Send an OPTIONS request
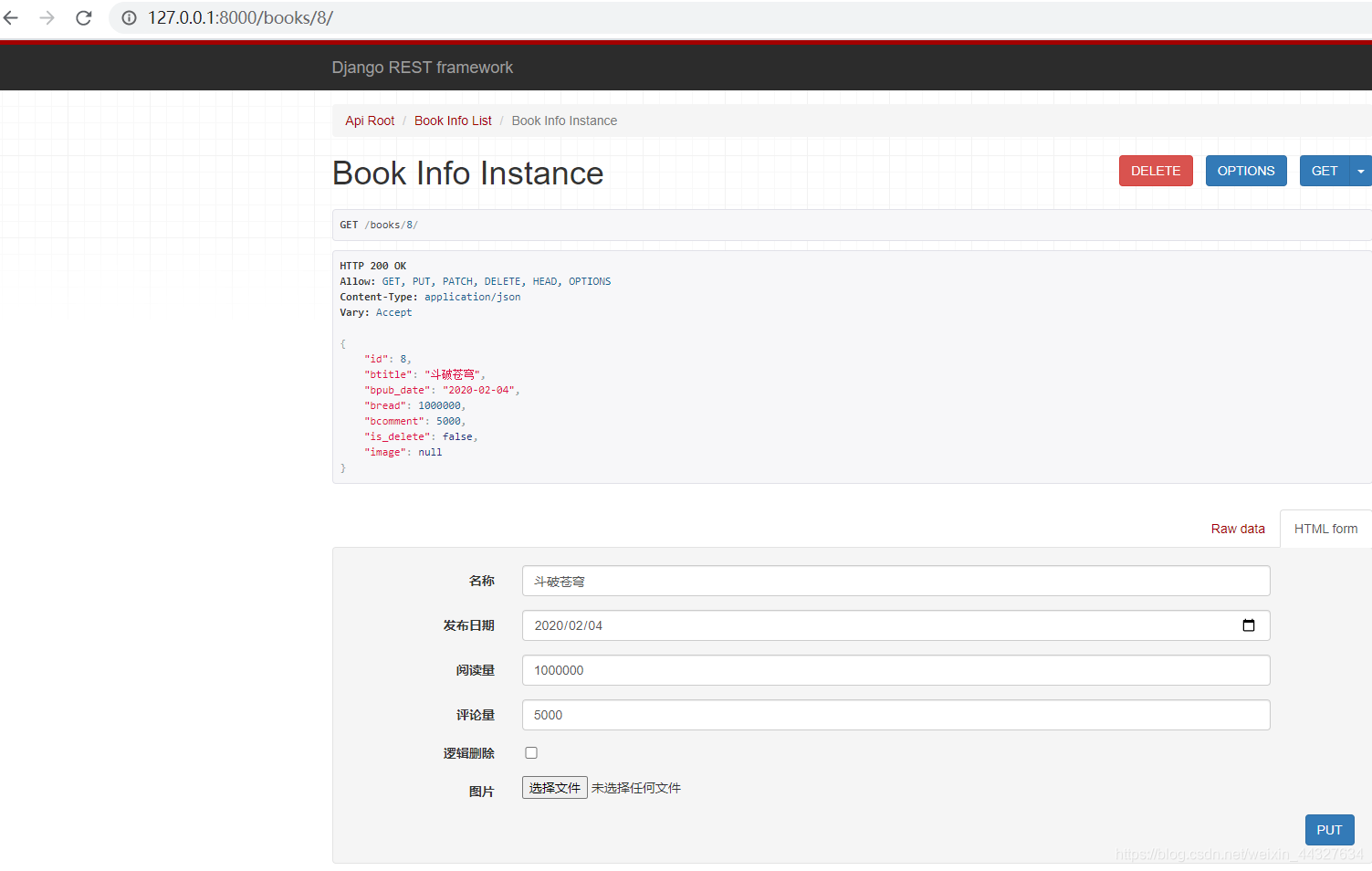The width and height of the screenshot is (1372, 871). point(1246,171)
